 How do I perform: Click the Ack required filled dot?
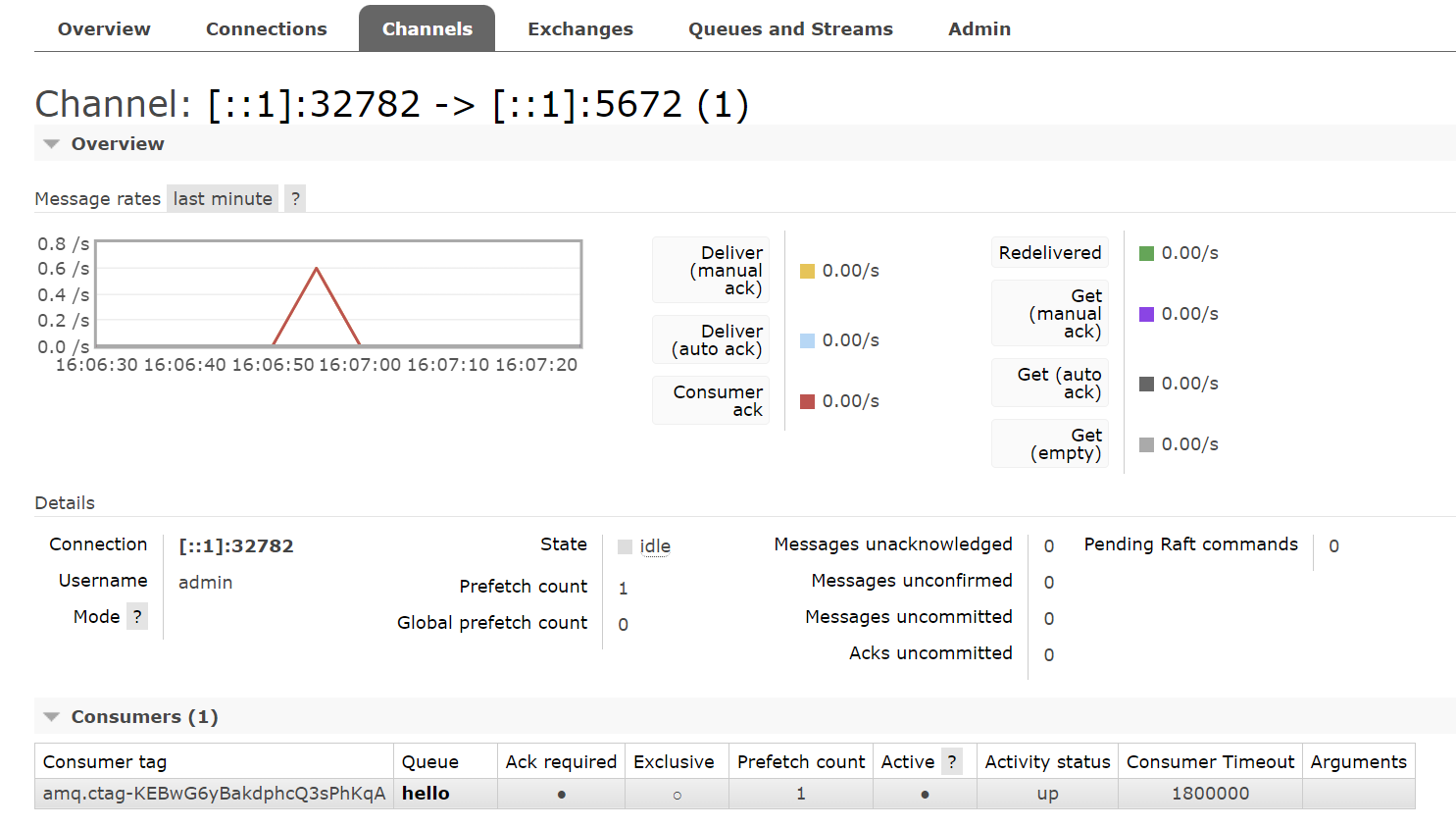point(562,795)
